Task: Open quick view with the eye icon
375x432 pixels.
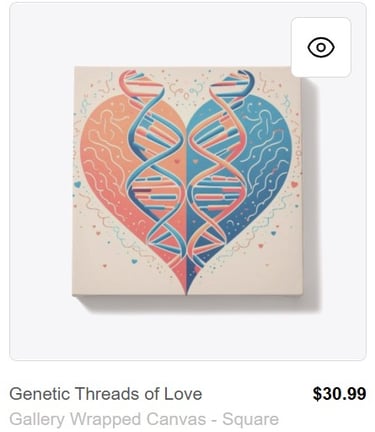Action: [321, 47]
